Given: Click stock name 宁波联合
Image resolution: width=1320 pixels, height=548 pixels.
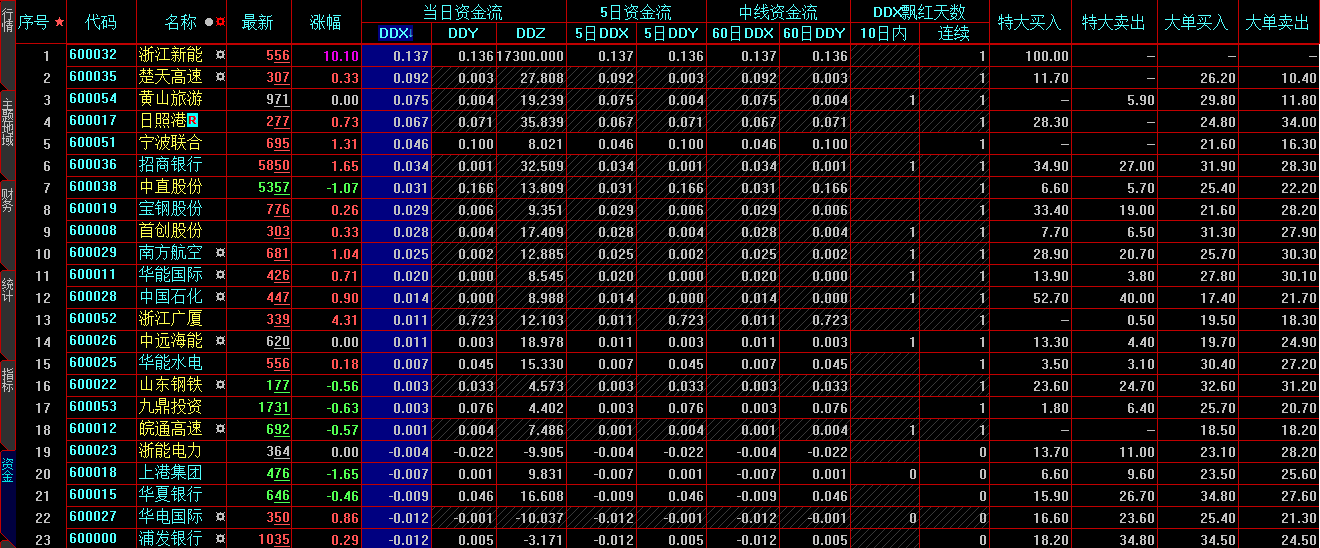Looking at the screenshot, I should [170, 143].
